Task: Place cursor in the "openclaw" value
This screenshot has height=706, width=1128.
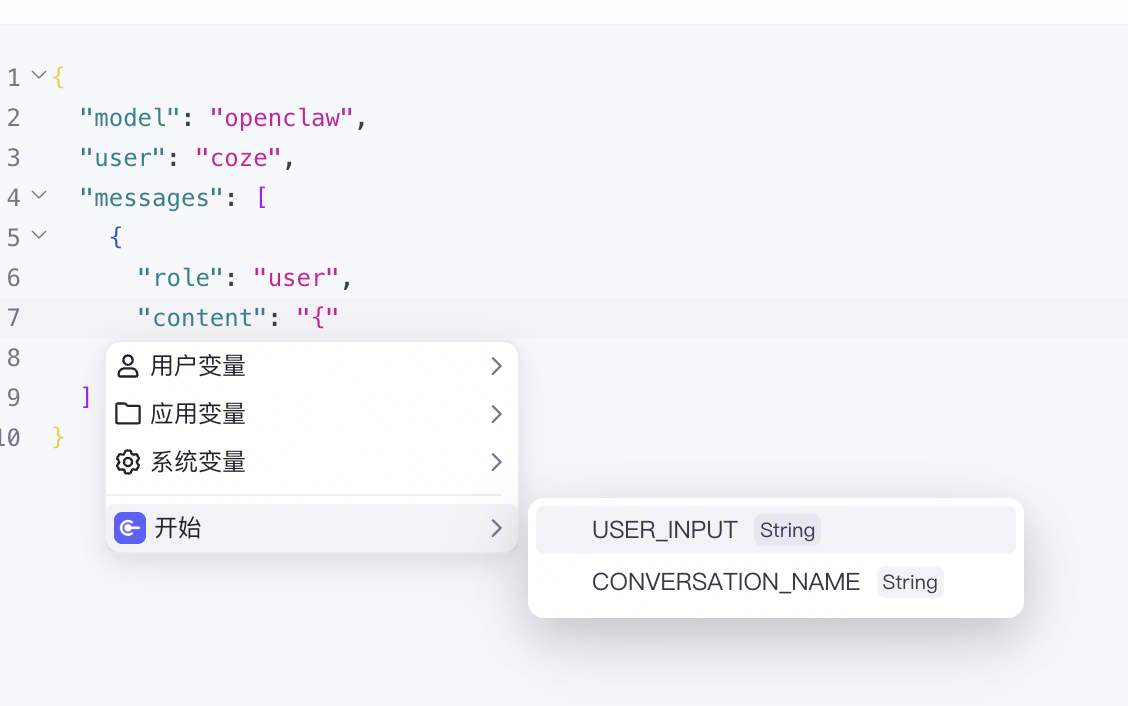Action: pos(281,118)
